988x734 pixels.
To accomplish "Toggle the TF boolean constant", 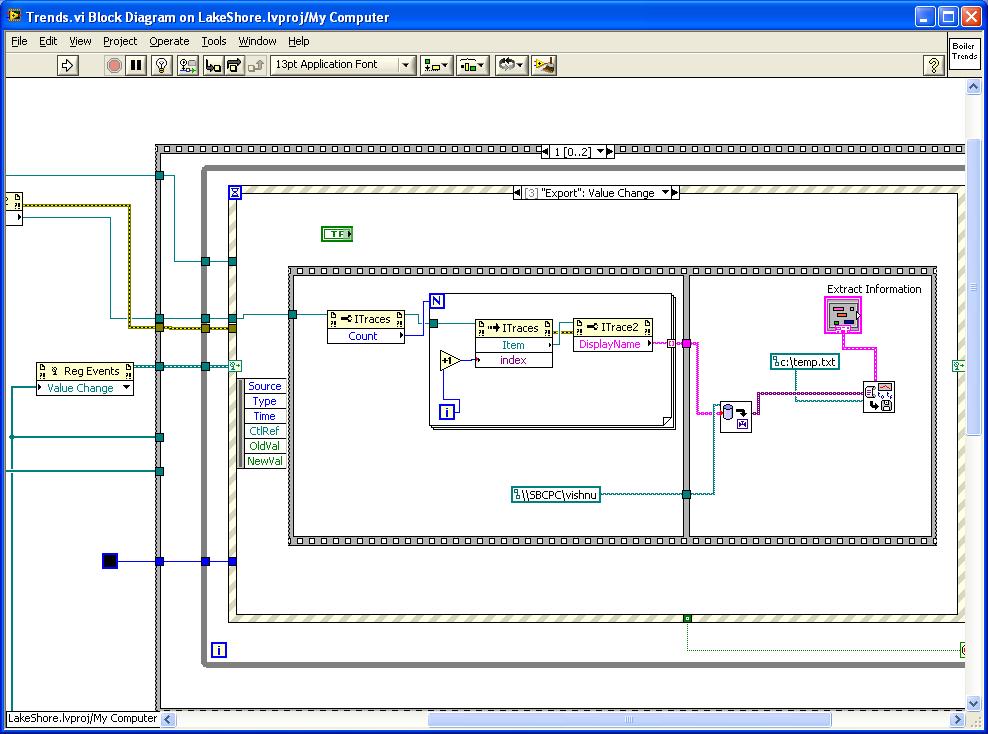I will [337, 234].
